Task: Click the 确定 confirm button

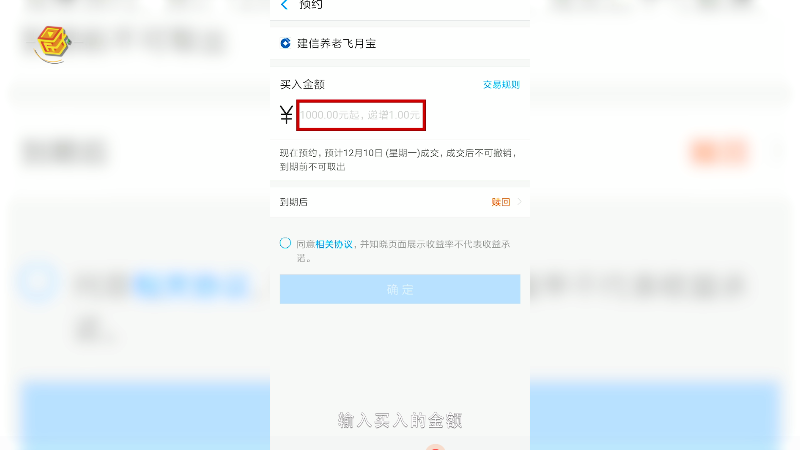Action: click(x=400, y=289)
